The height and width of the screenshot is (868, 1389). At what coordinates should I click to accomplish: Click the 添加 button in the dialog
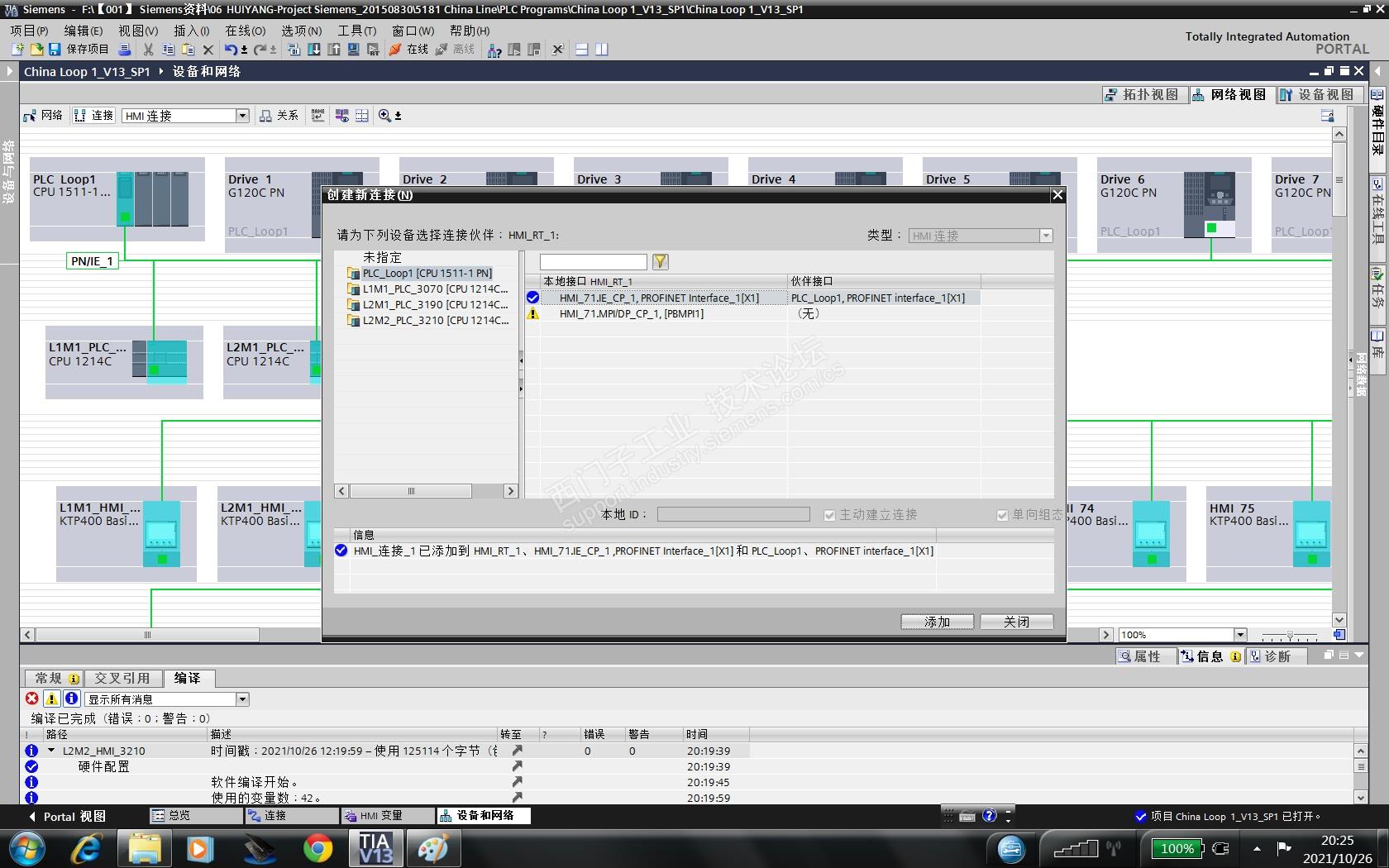tap(937, 622)
